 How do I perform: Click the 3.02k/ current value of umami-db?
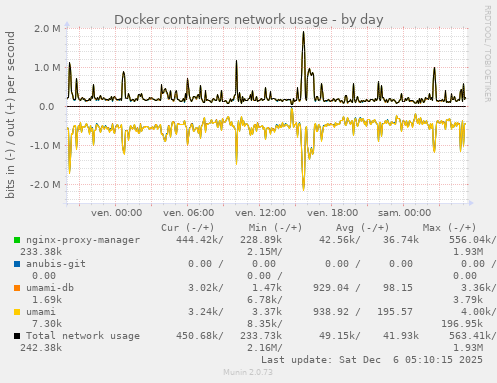click(206, 288)
